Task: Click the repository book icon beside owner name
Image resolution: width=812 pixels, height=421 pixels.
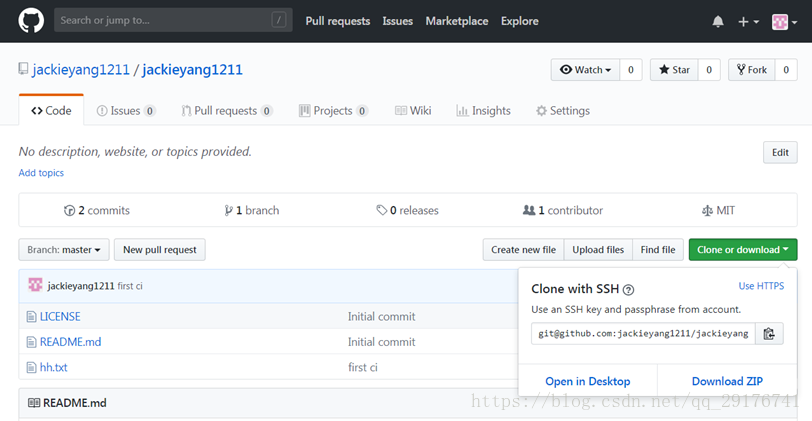Action: pyautogui.click(x=23, y=69)
